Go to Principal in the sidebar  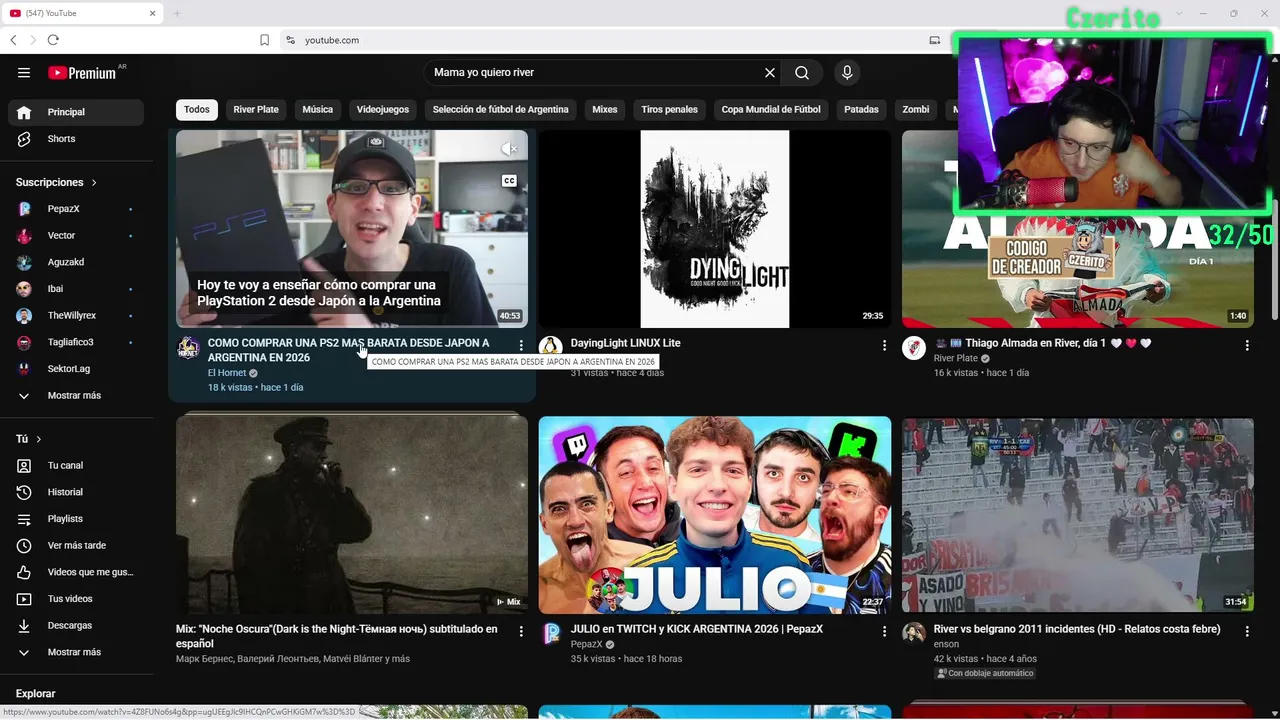76,112
